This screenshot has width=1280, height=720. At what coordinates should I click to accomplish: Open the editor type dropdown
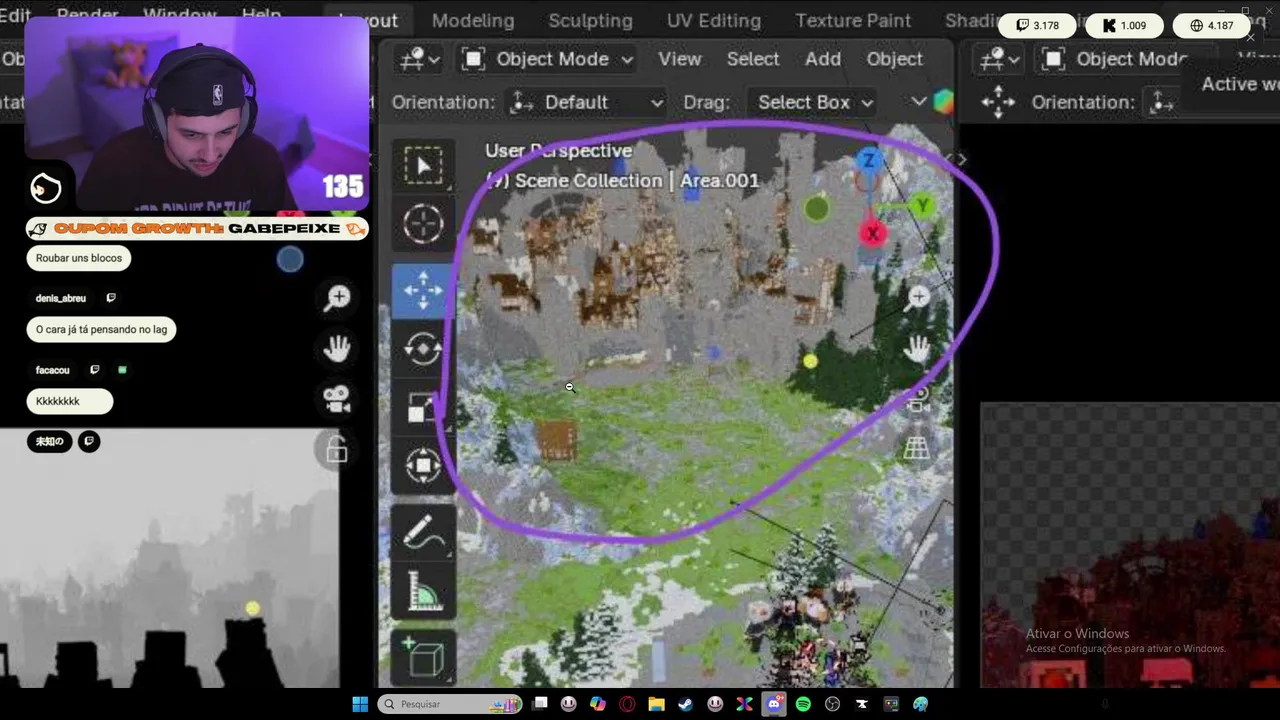pyautogui.click(x=420, y=59)
